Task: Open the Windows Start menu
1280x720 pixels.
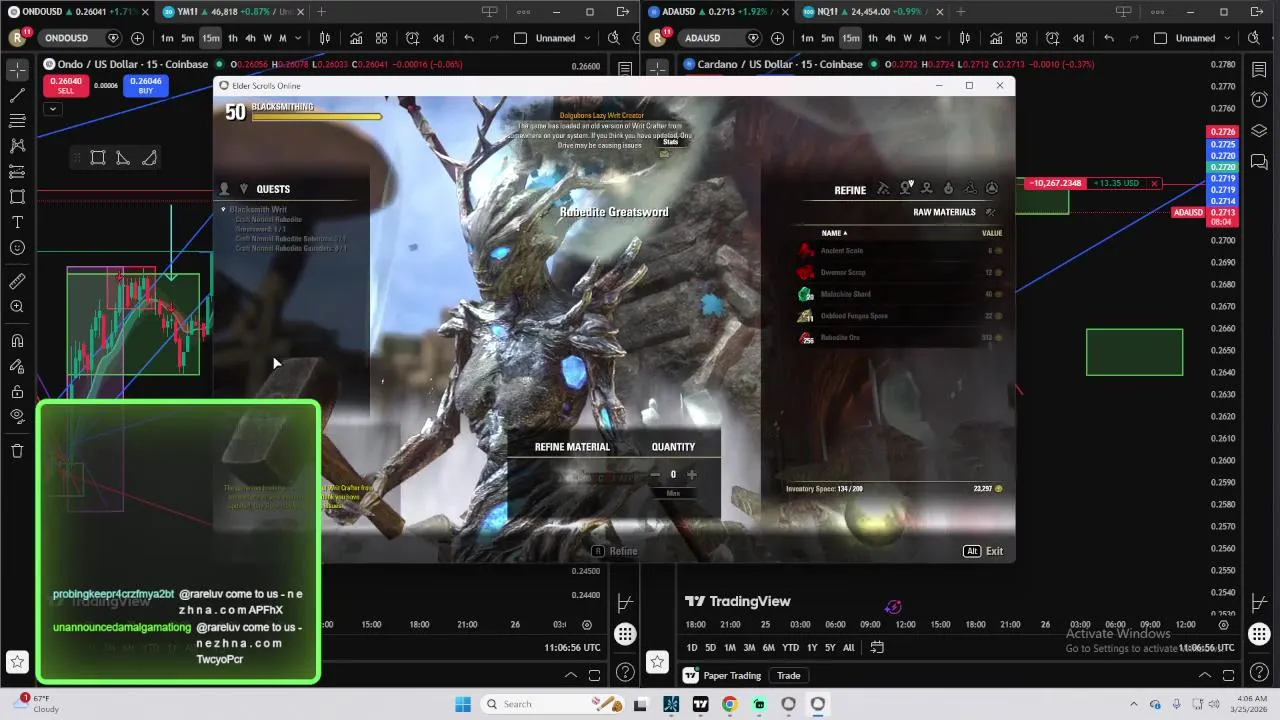Action: tap(463, 704)
